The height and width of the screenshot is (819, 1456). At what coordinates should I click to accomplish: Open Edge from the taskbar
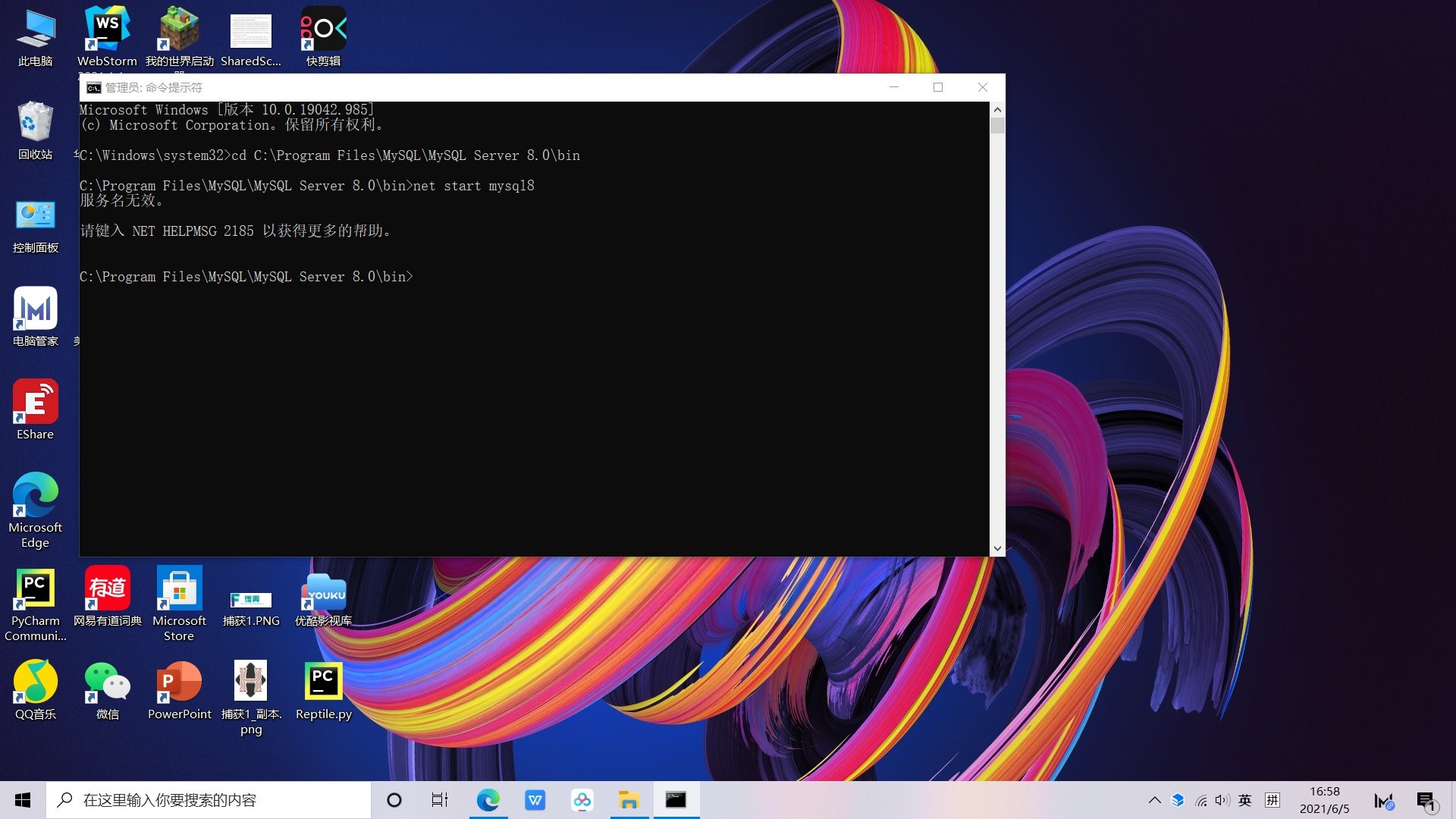488,800
